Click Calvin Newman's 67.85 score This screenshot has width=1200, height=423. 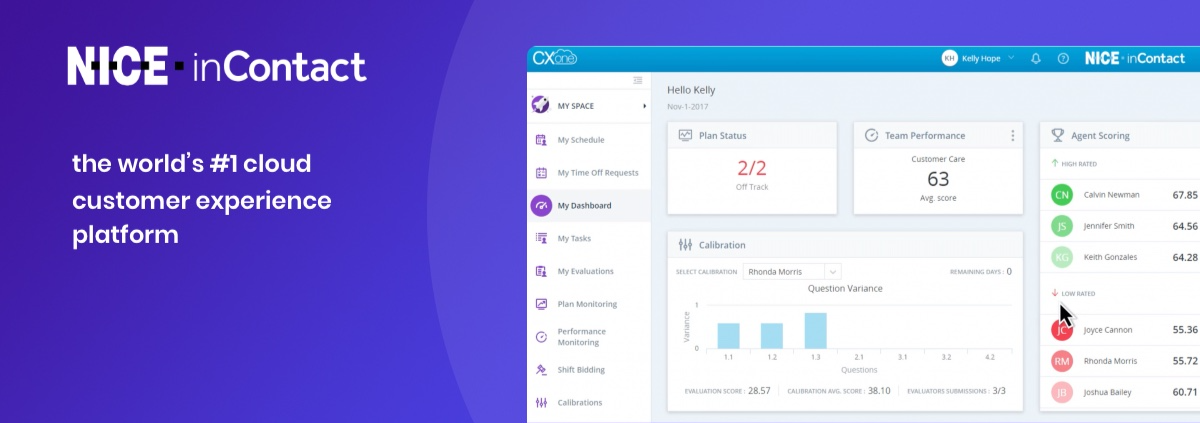pyautogui.click(x=1185, y=195)
